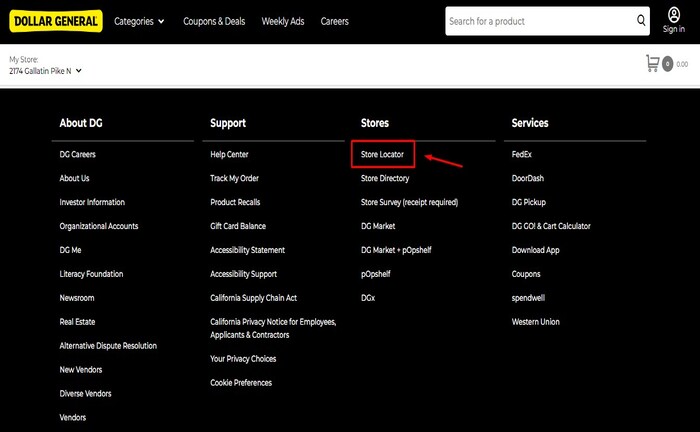Open the DG Careers link
Screen dimensions: 700x432
pos(78,154)
